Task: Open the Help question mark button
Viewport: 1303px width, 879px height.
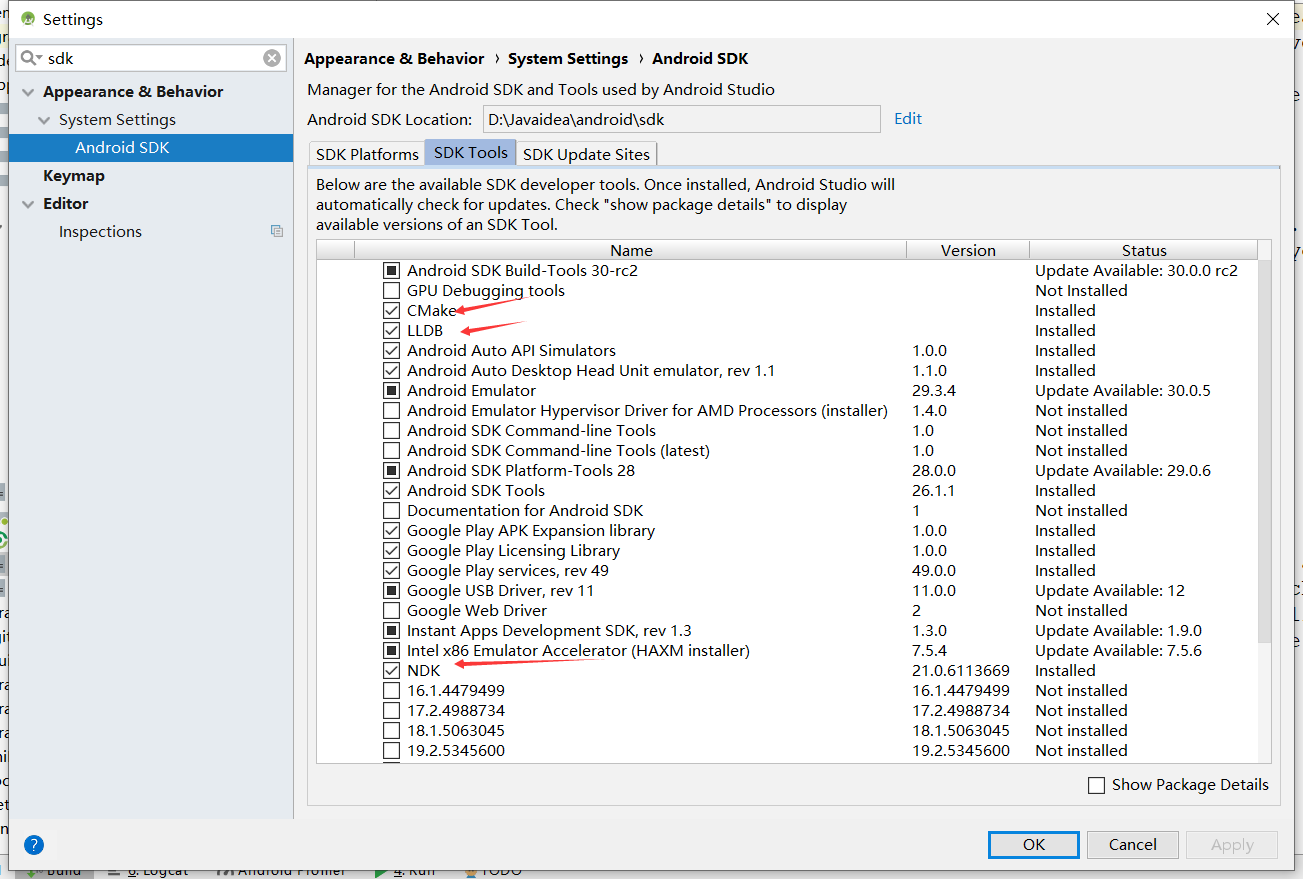Action: (33, 845)
